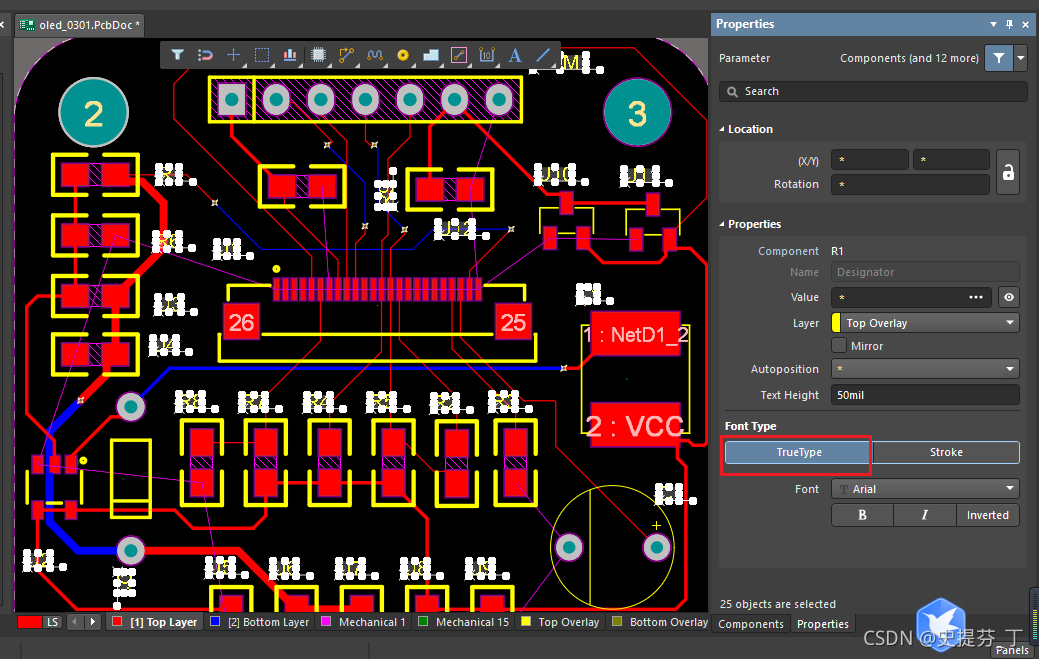The height and width of the screenshot is (659, 1039).
Task: Toggle Bold font style
Action: (x=862, y=515)
